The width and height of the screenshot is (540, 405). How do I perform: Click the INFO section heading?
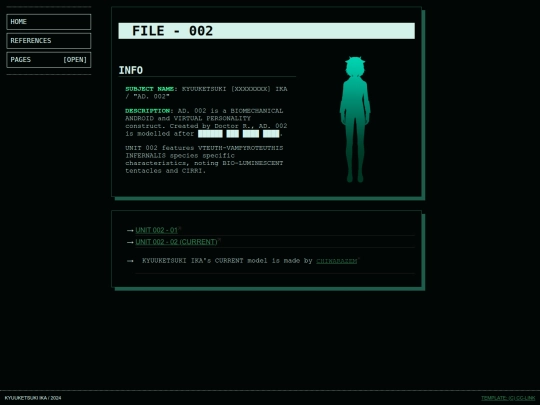tap(131, 70)
